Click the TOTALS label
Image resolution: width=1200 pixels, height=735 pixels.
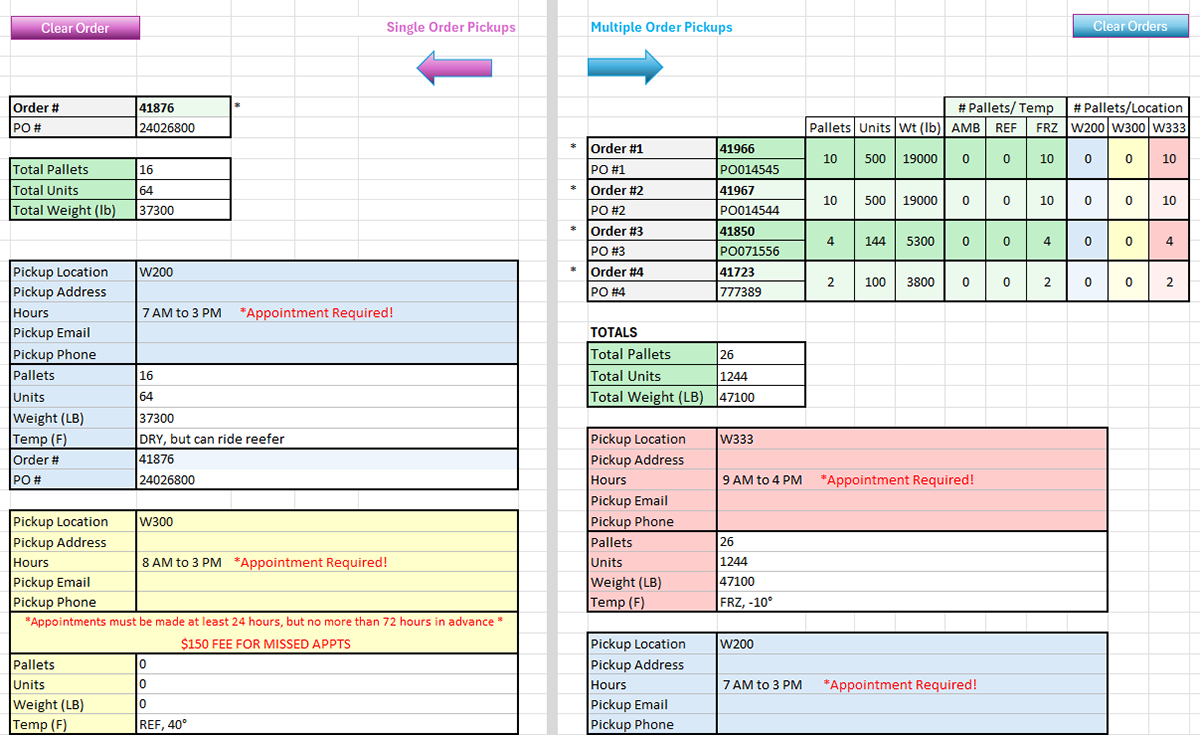613,332
